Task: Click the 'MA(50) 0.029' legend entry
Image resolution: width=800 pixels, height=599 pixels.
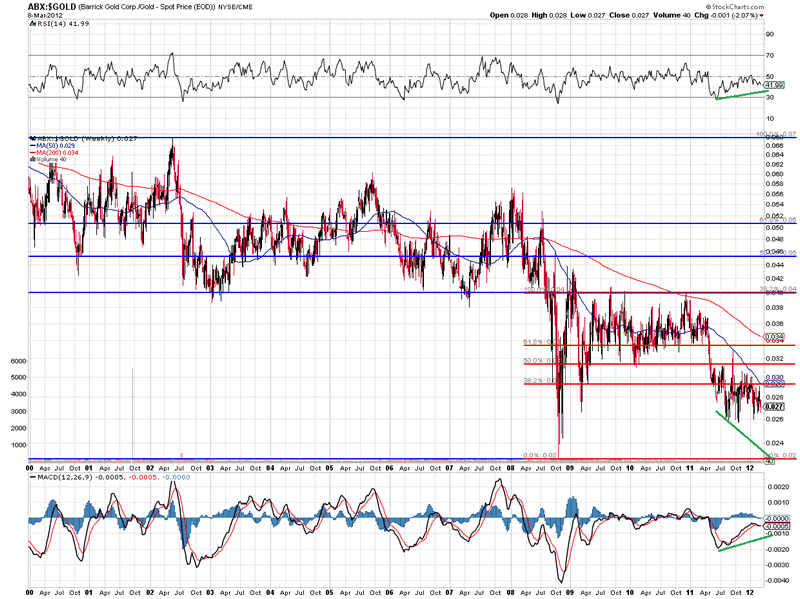Action: (56, 146)
